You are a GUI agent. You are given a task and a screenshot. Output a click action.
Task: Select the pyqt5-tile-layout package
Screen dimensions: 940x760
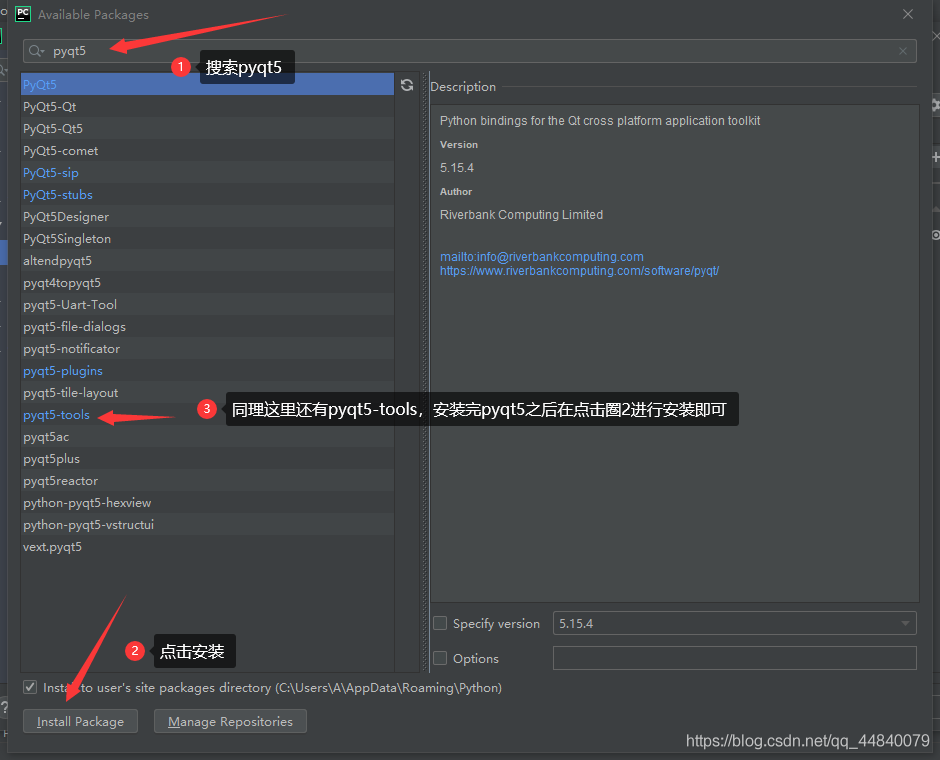coord(207,393)
